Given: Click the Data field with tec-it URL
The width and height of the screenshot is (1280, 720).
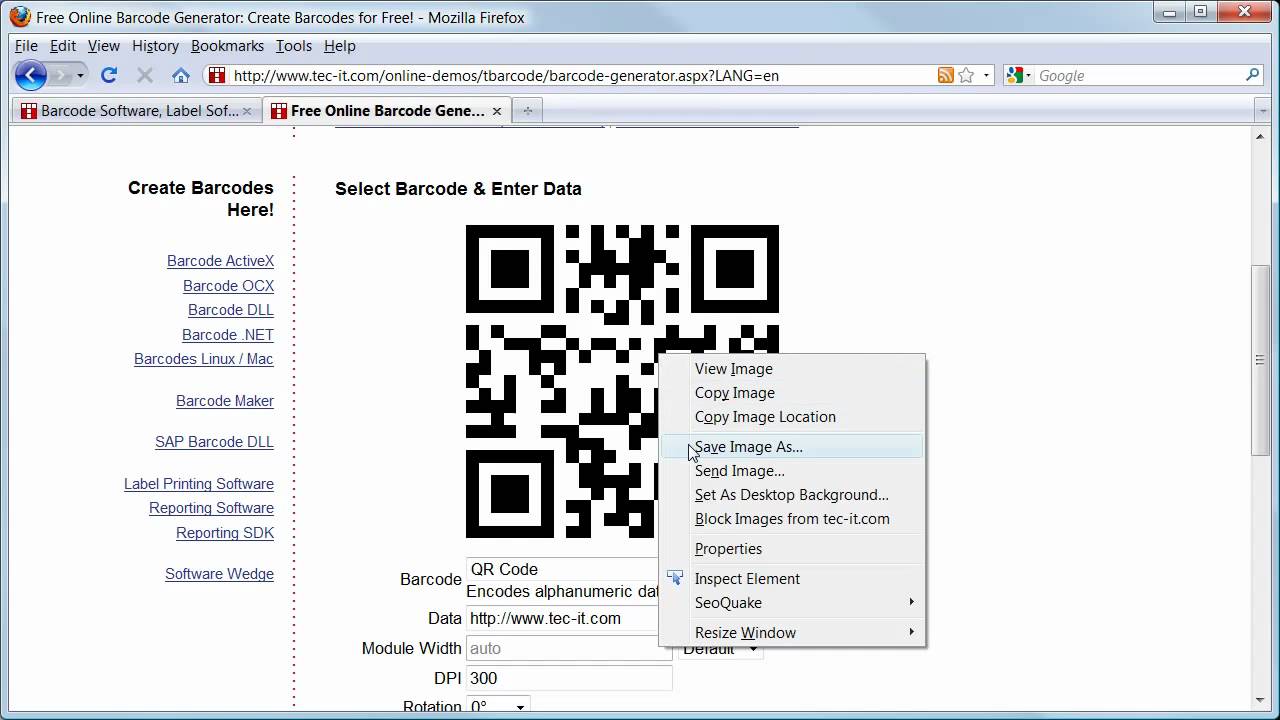Looking at the screenshot, I should [563, 618].
